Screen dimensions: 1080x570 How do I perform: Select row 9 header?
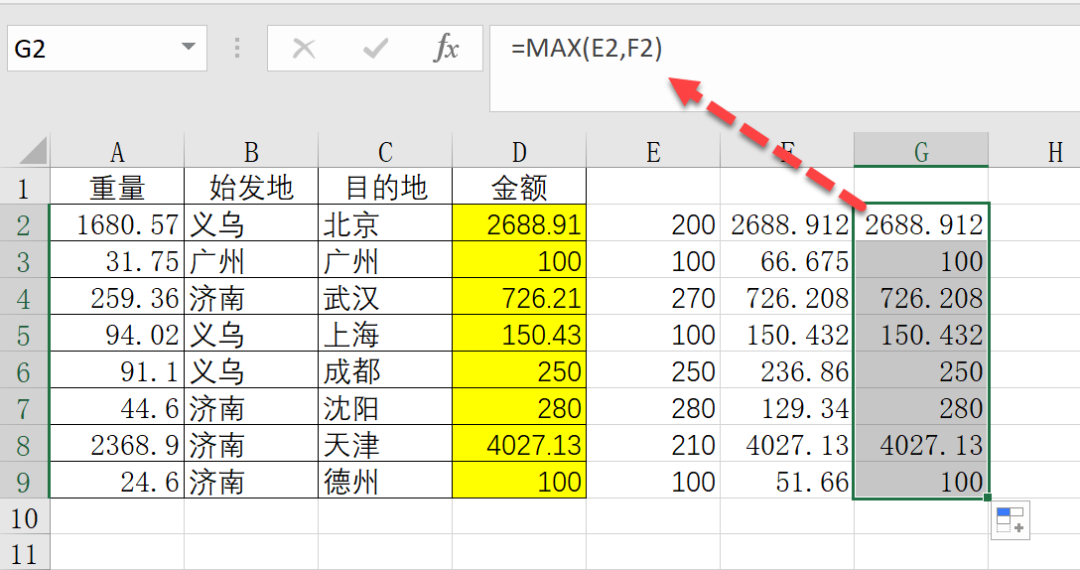[24, 481]
